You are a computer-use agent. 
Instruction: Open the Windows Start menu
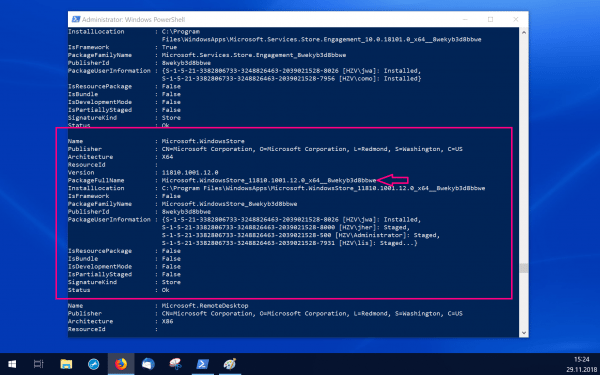12,364
